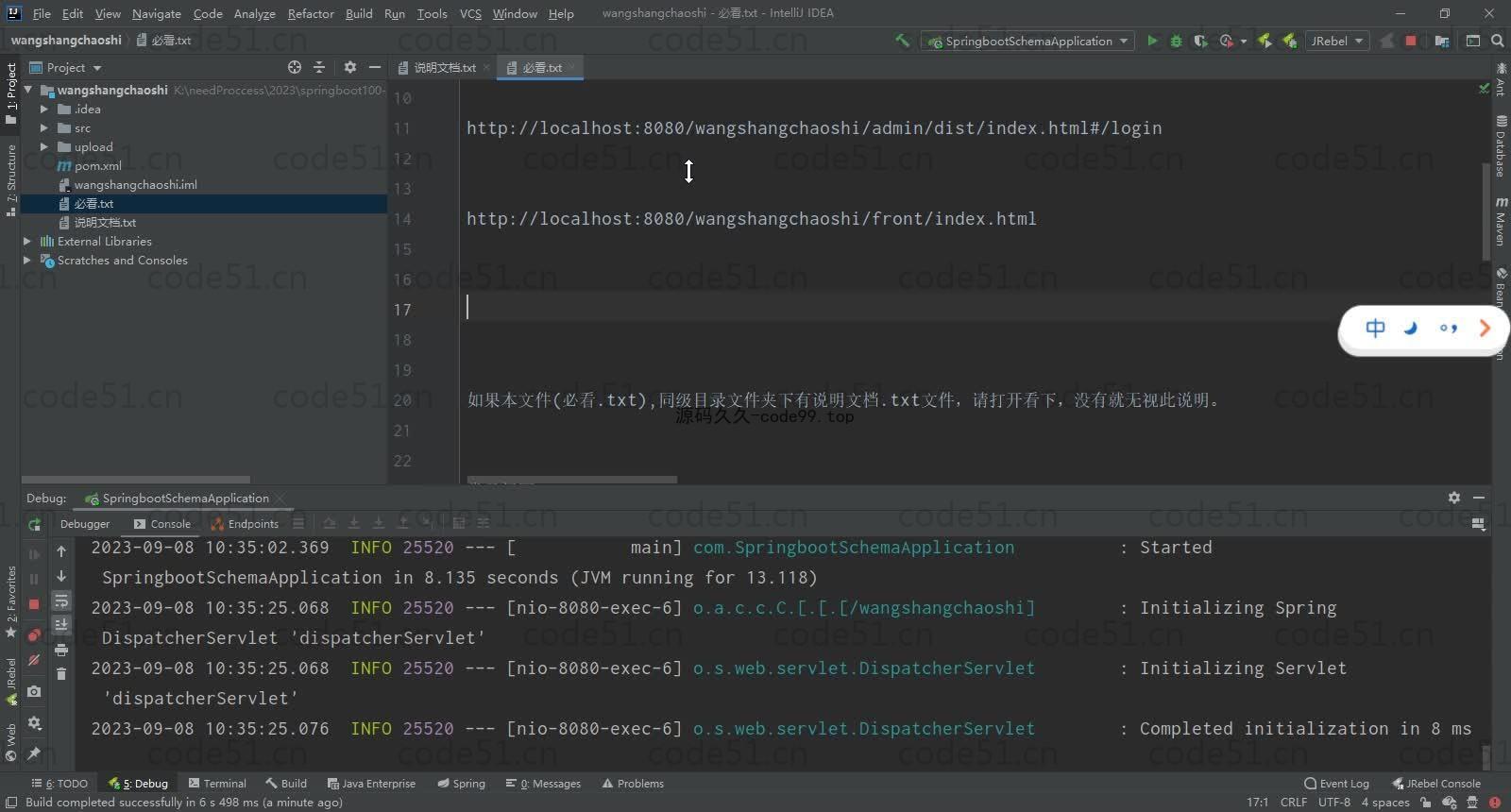Open Problems tool window button
The width and height of the screenshot is (1511, 812).
633,784
